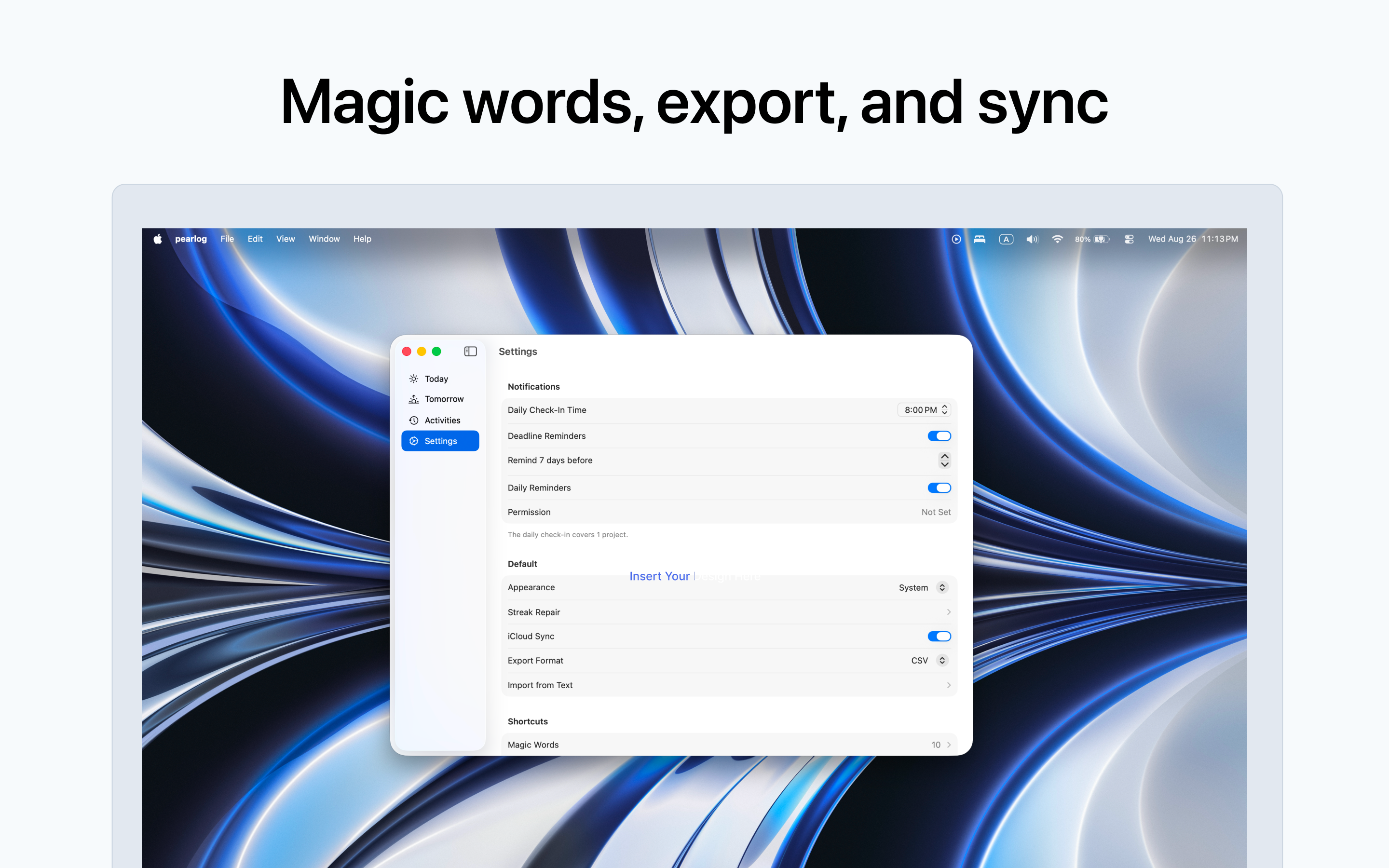Screen dimensions: 1389x868
Task: Disable the Deadline Reminders switch
Action: click(x=939, y=436)
